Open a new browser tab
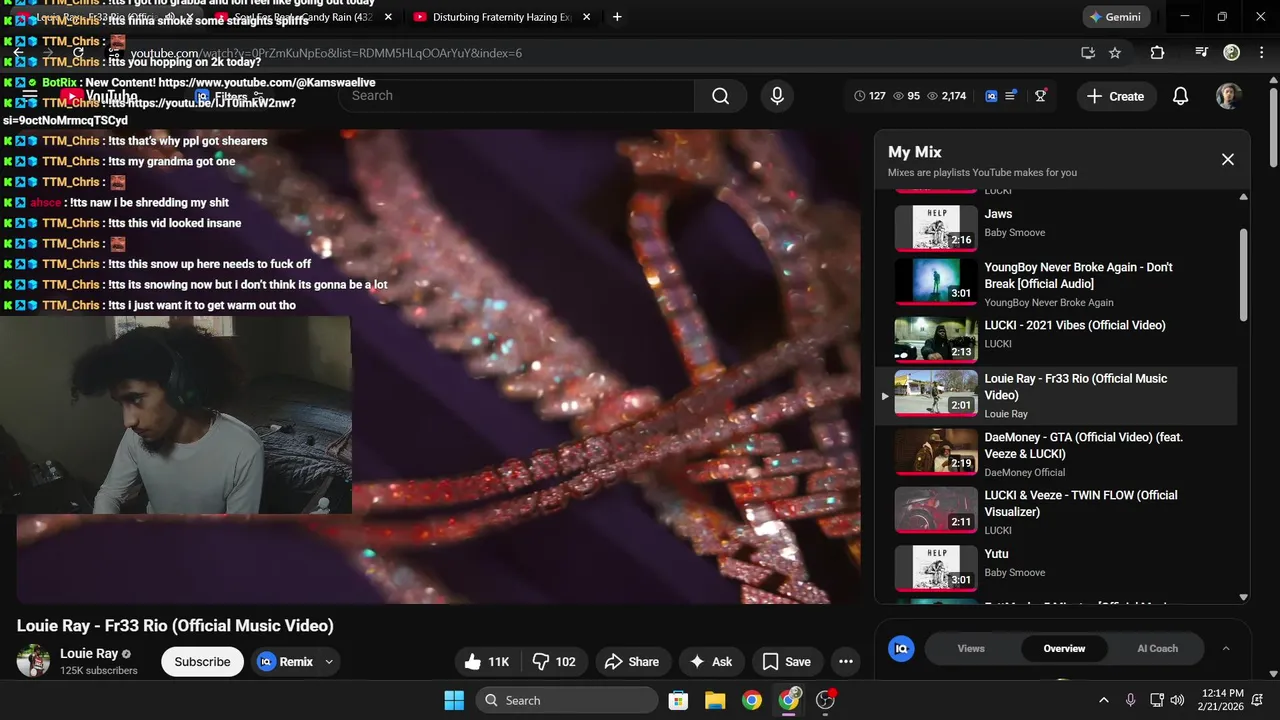Screen dimensions: 1280x720 tap(617, 17)
